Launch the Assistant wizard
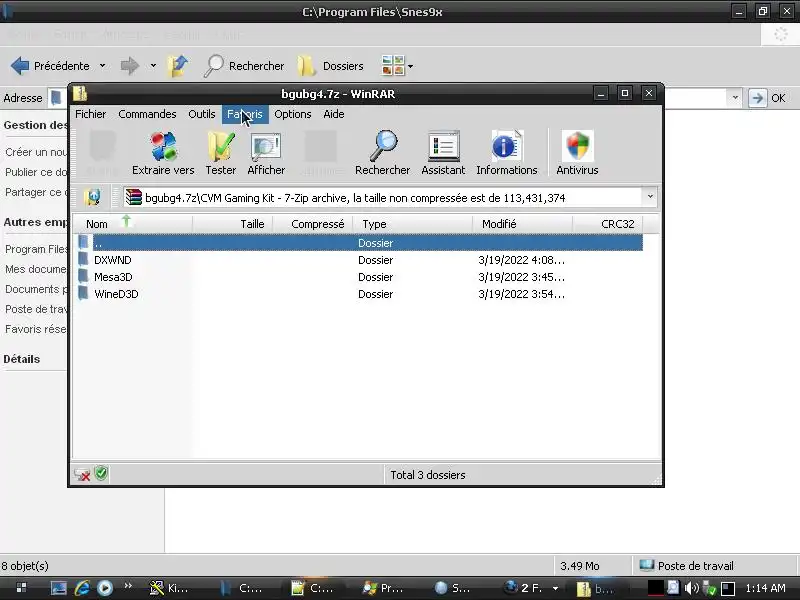The image size is (800, 600). (443, 153)
